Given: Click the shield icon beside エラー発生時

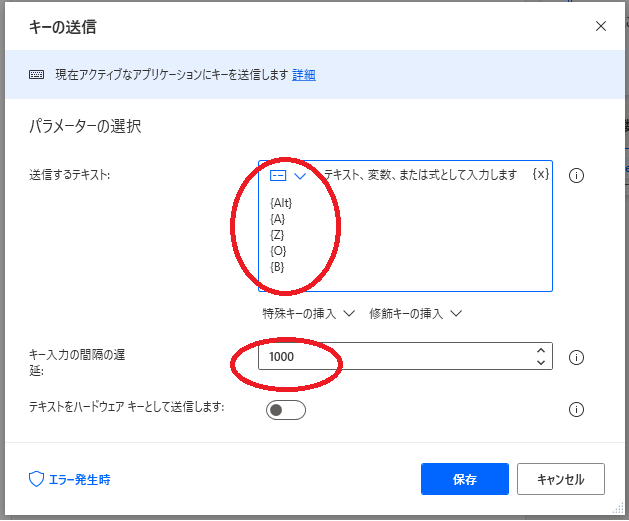Looking at the screenshot, I should pos(36,479).
